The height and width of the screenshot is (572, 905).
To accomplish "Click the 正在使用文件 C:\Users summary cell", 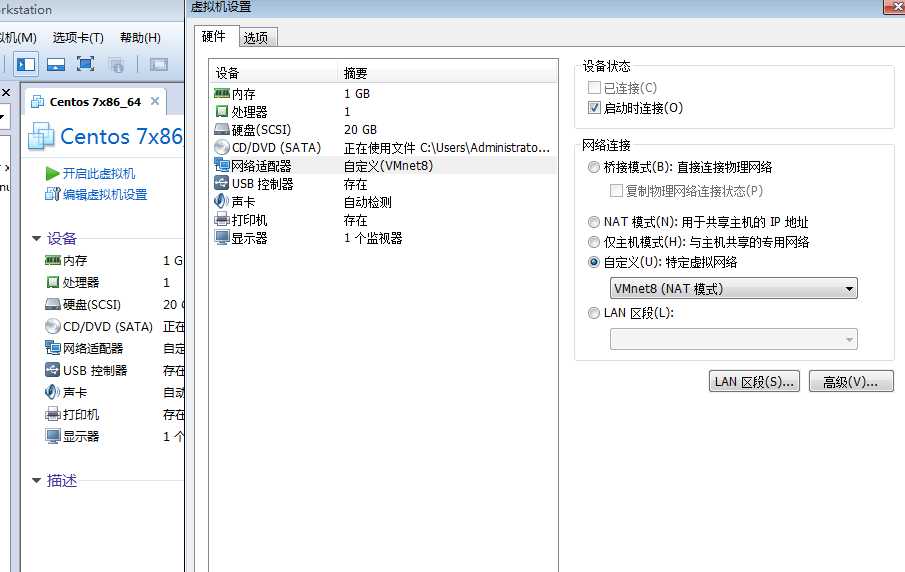I will click(x=447, y=148).
